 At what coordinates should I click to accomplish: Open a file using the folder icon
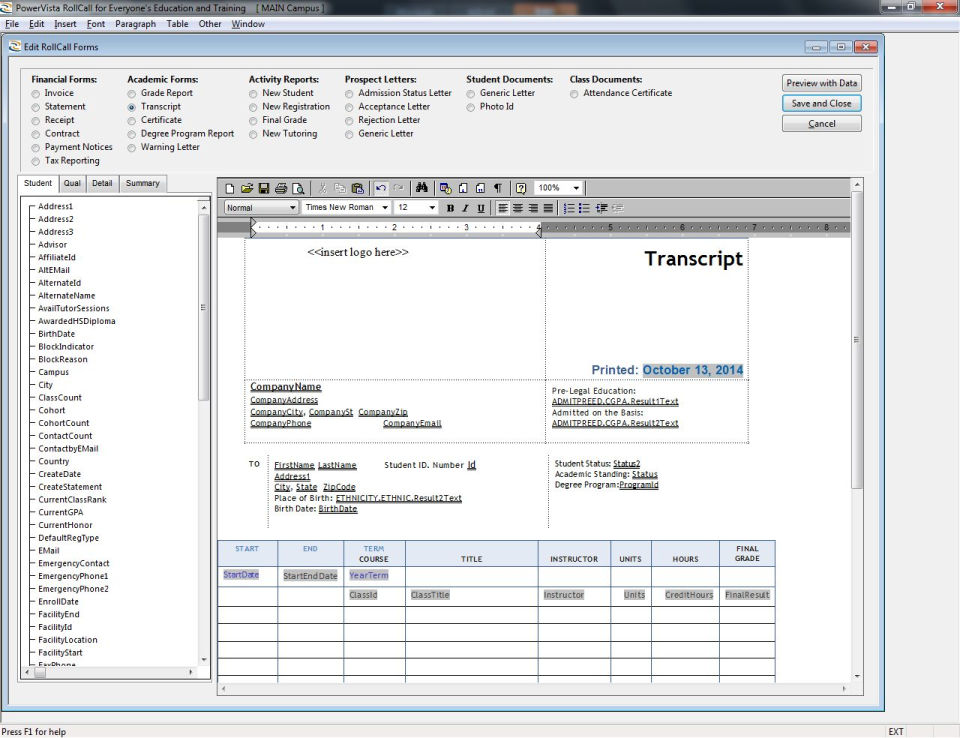tap(247, 188)
